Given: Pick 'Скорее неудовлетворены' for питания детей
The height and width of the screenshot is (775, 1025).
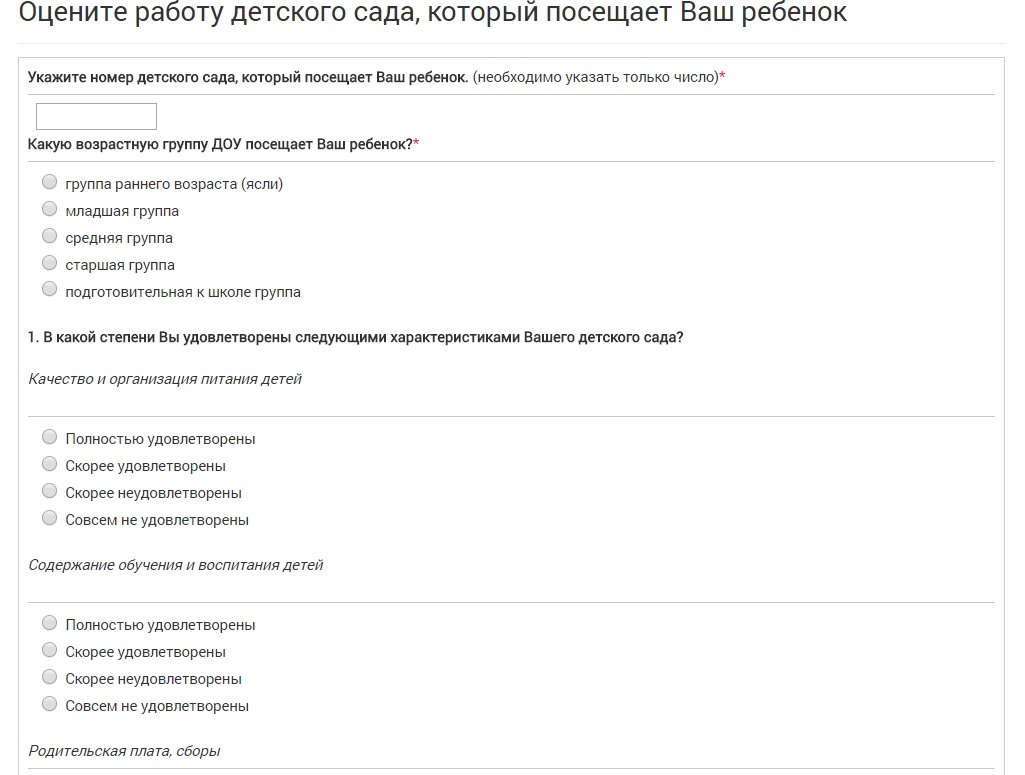Looking at the screenshot, I should click(50, 491).
